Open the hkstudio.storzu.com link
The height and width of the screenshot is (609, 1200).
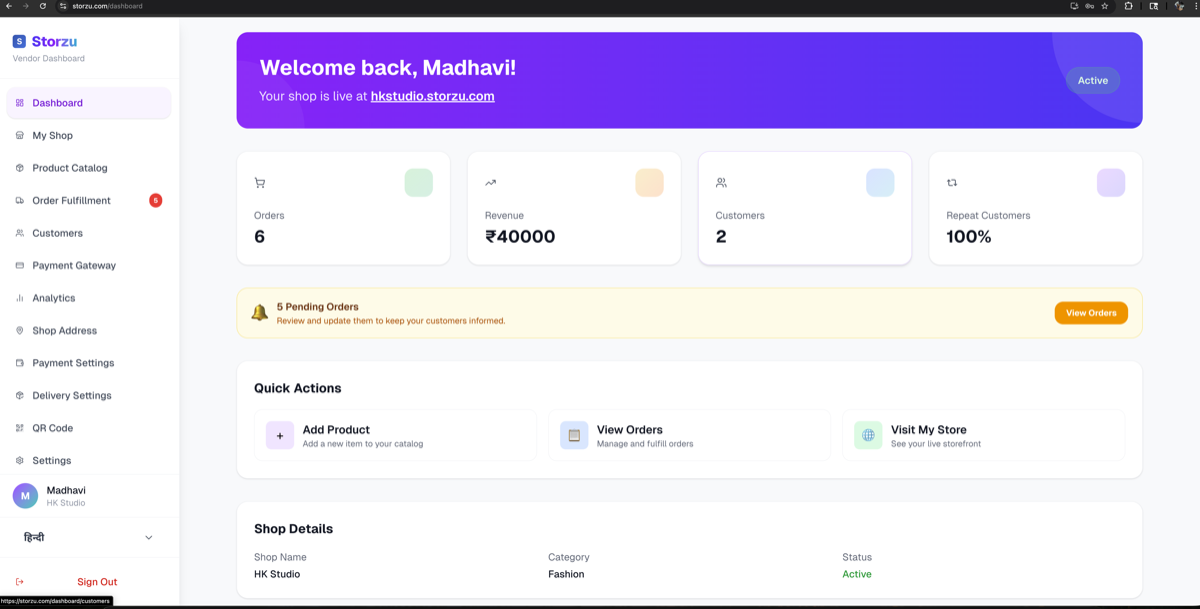pos(432,96)
